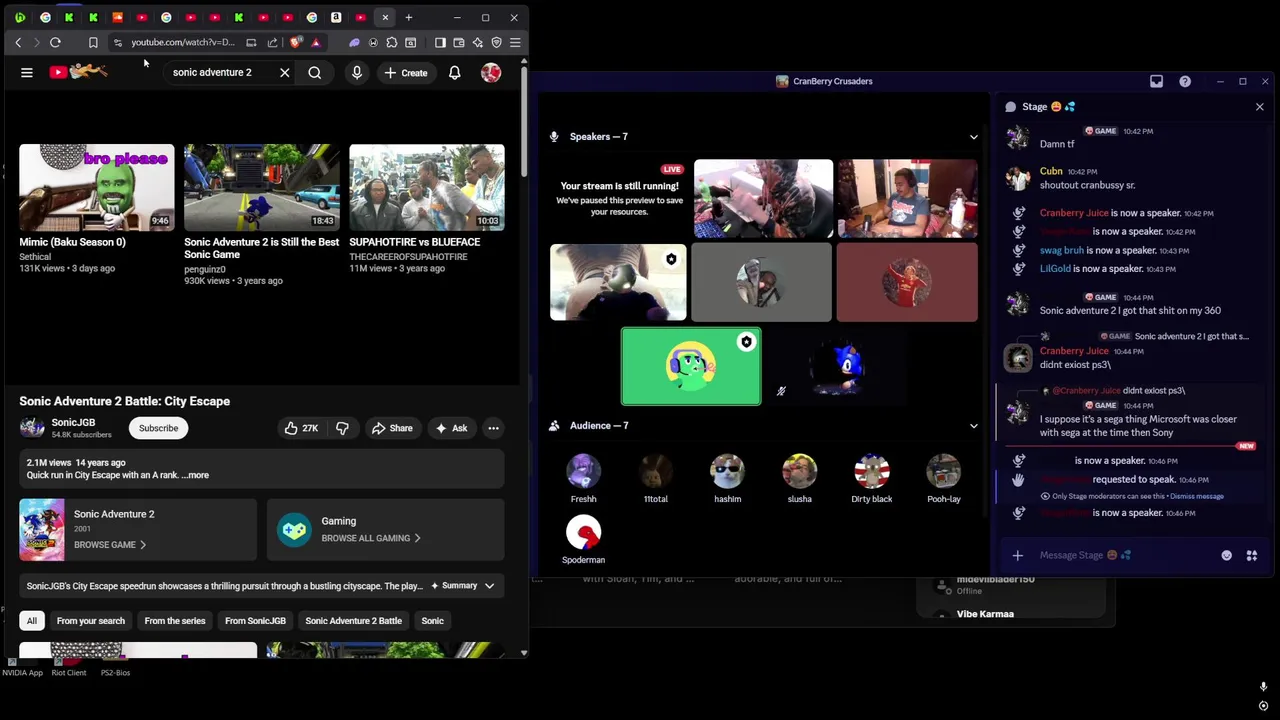Open apps launcher in Discord chat
Image resolution: width=1280 pixels, height=720 pixels.
[x=1251, y=555]
